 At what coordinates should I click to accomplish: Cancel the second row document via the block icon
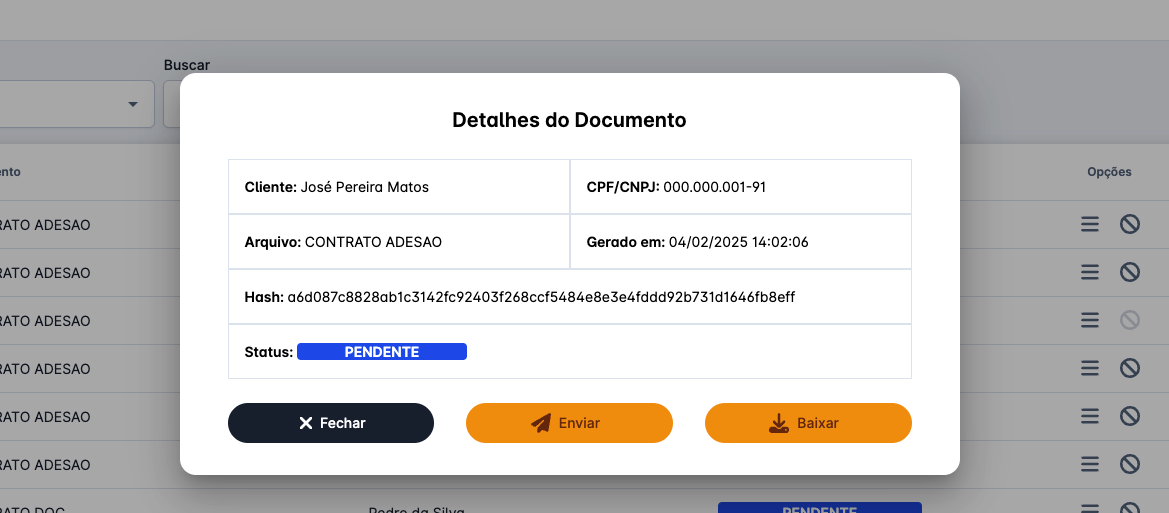(x=1130, y=273)
